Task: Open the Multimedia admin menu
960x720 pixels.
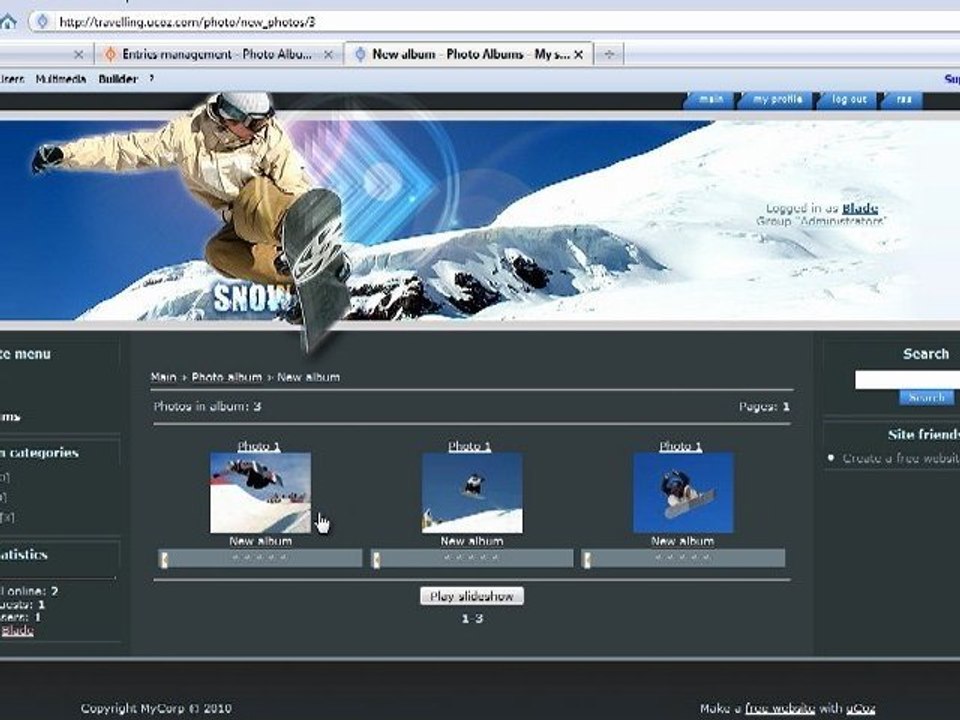Action: (x=61, y=79)
